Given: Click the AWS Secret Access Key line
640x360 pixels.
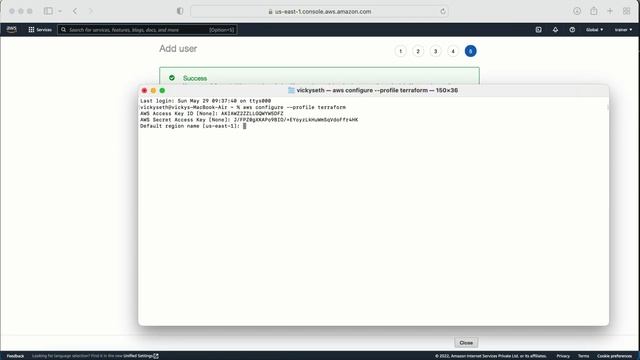Looking at the screenshot, I should tap(249, 120).
